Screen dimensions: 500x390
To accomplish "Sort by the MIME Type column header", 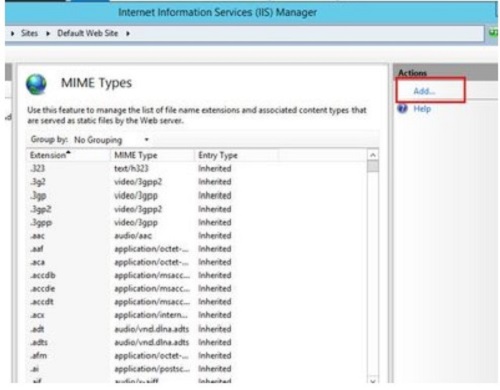I will pyautogui.click(x=152, y=155).
